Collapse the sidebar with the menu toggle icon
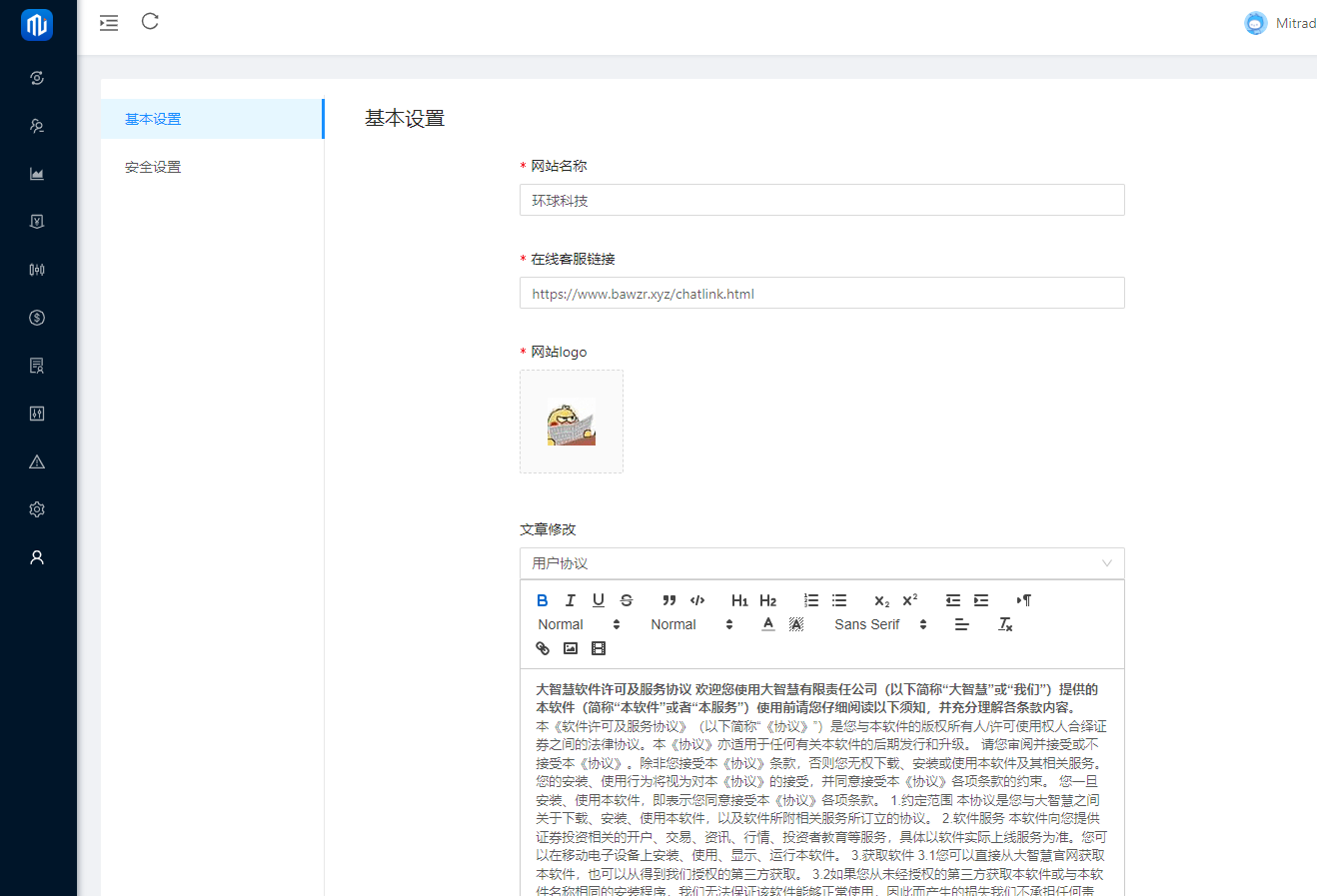The height and width of the screenshot is (896, 1317). (109, 22)
